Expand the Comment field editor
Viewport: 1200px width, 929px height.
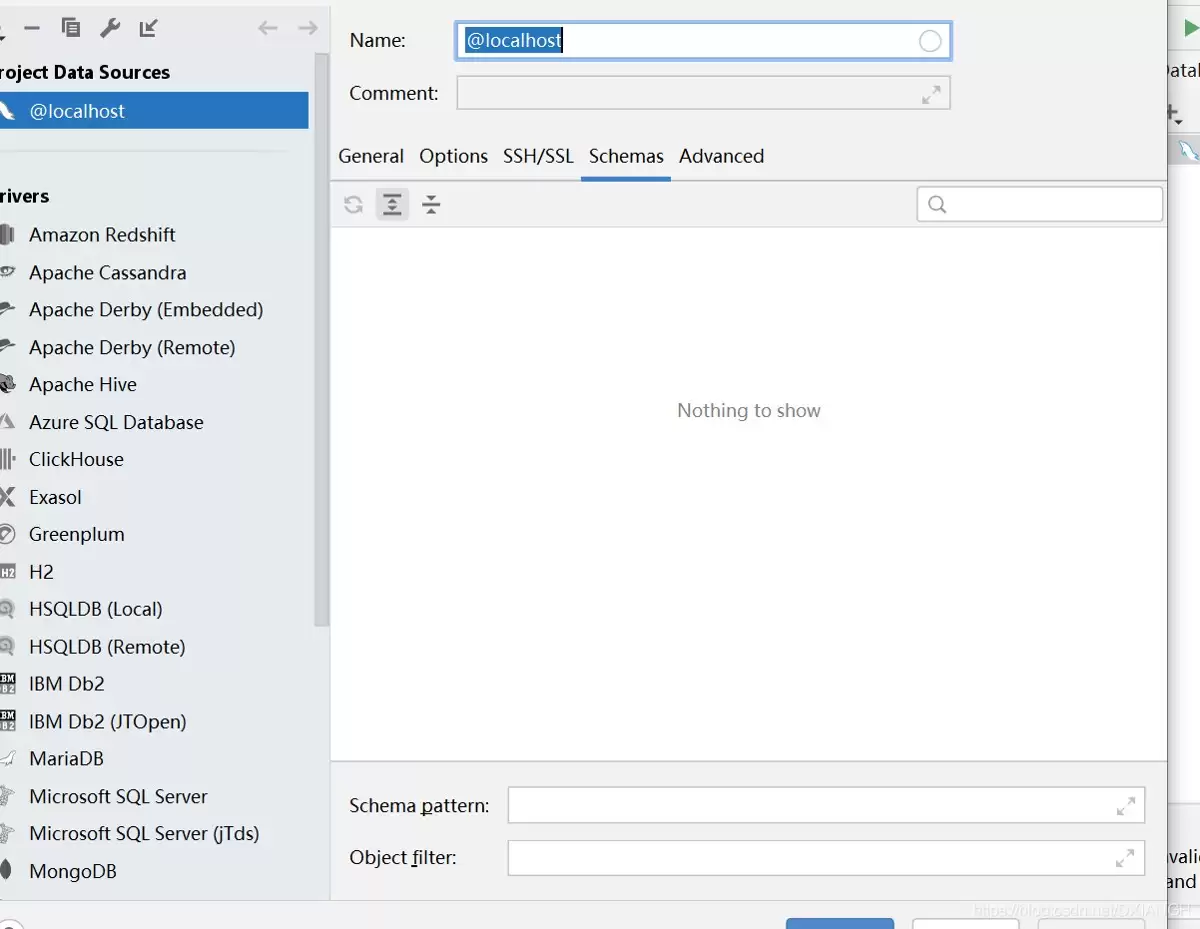(x=930, y=94)
